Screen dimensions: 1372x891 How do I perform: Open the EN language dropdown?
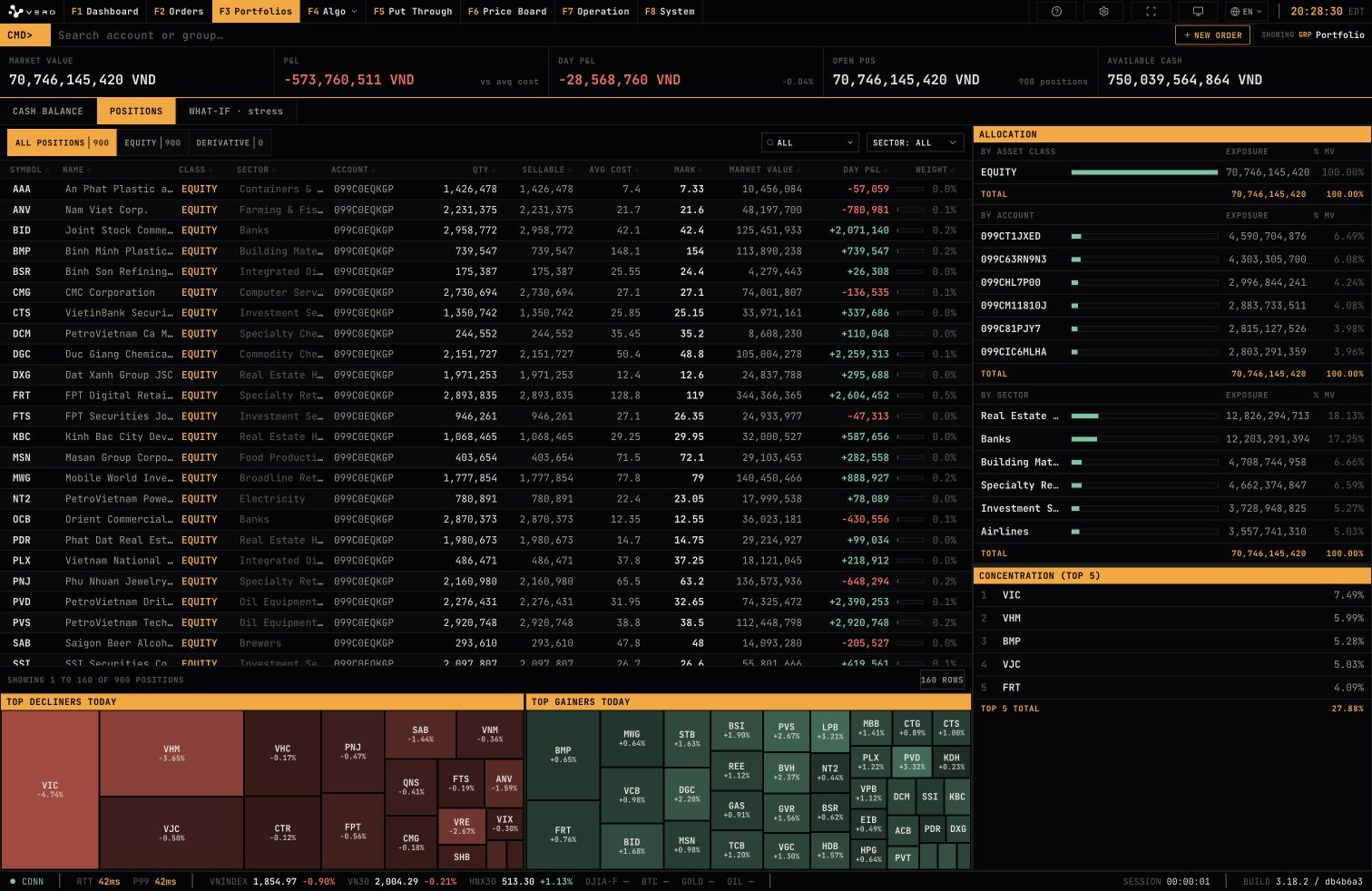click(1246, 12)
